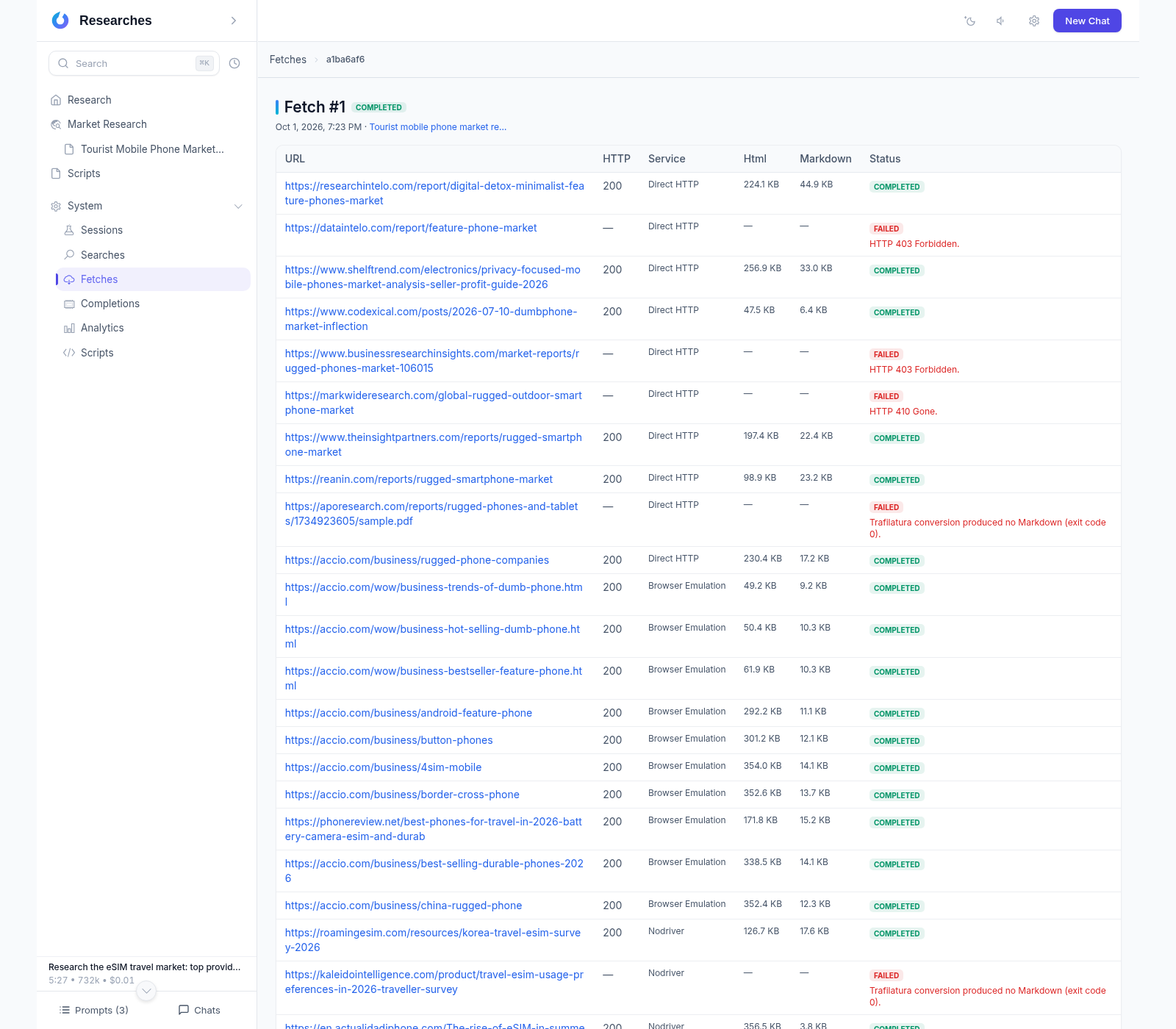Open roamingesim korea travel esim survey URL
This screenshot has width=1176, height=1029.
pyautogui.click(x=433, y=940)
